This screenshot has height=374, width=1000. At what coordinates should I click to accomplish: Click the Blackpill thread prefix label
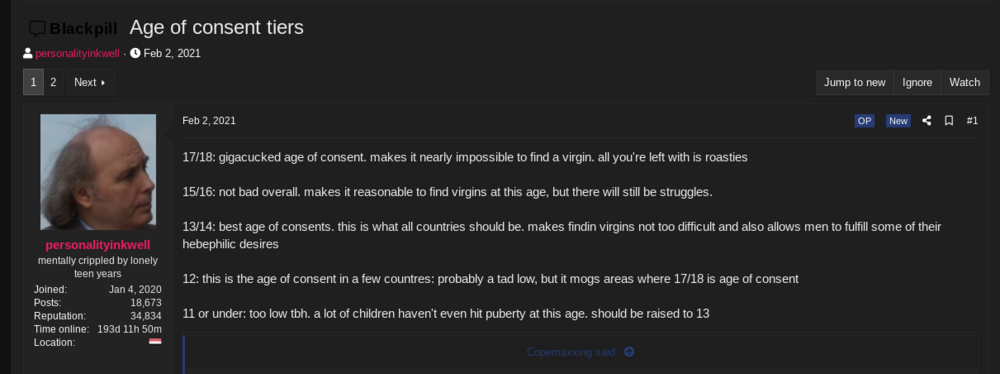point(83,29)
